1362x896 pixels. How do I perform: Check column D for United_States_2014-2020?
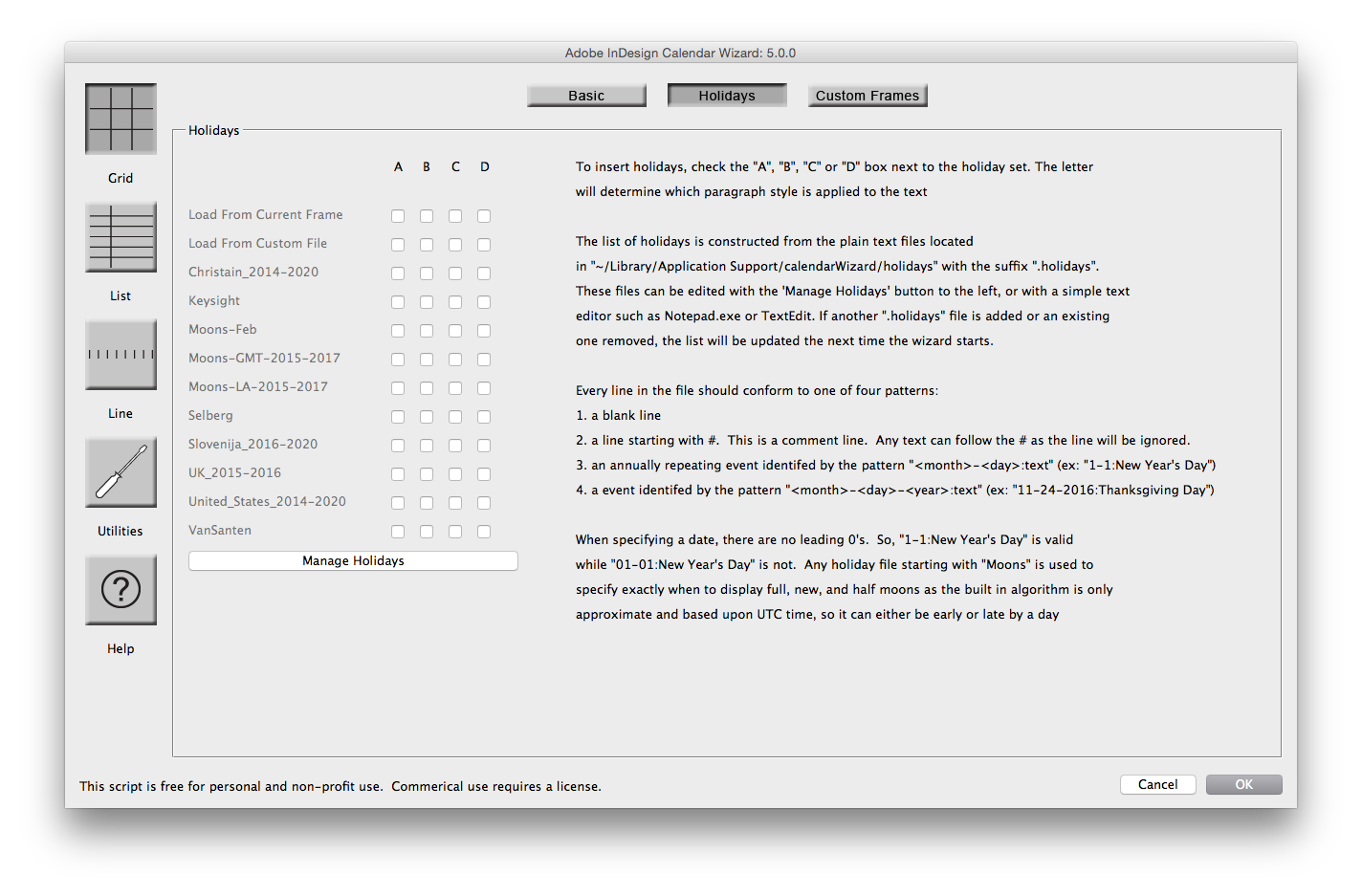click(x=484, y=502)
